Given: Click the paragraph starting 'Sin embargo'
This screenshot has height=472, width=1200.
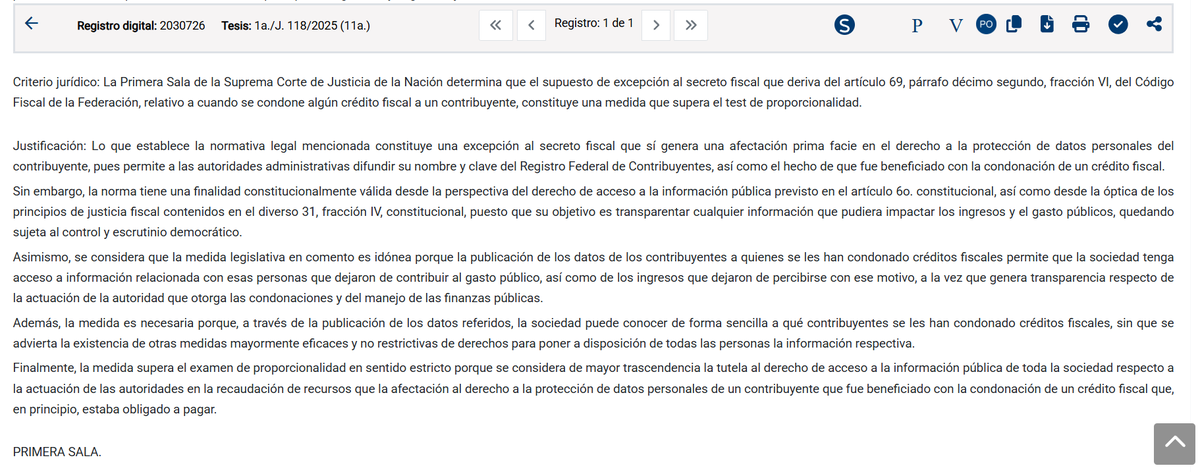Looking at the screenshot, I should (x=594, y=211).
